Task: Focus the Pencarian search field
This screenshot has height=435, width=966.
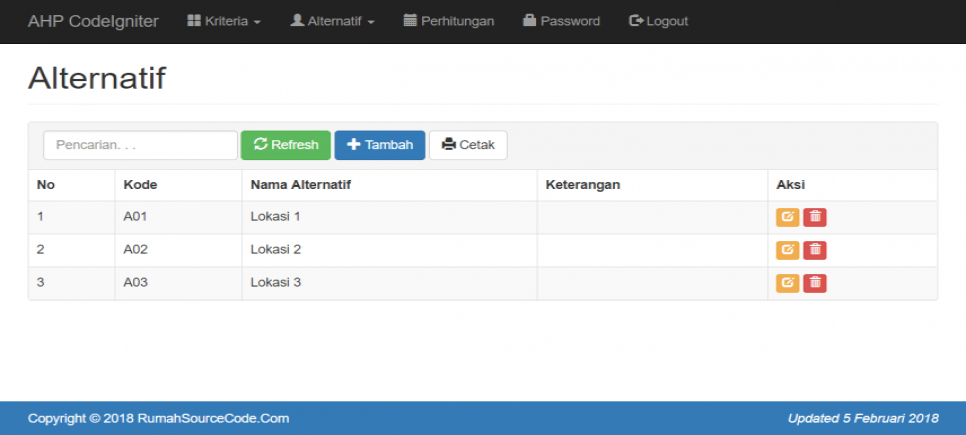Action: point(140,145)
